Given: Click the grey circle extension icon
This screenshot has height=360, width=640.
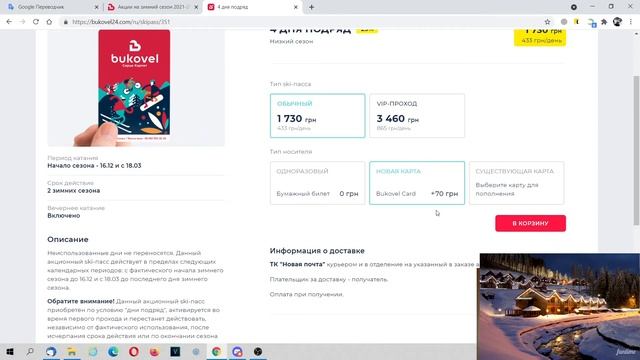Looking at the screenshot, I should tap(564, 22).
